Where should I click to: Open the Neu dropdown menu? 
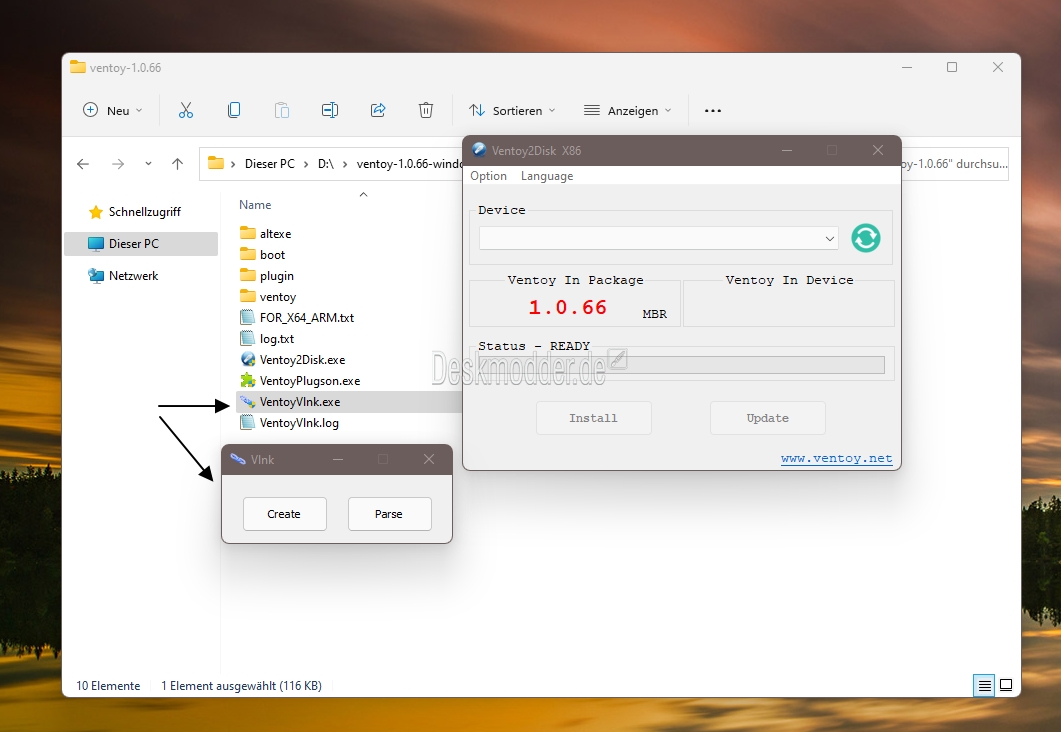click(112, 110)
